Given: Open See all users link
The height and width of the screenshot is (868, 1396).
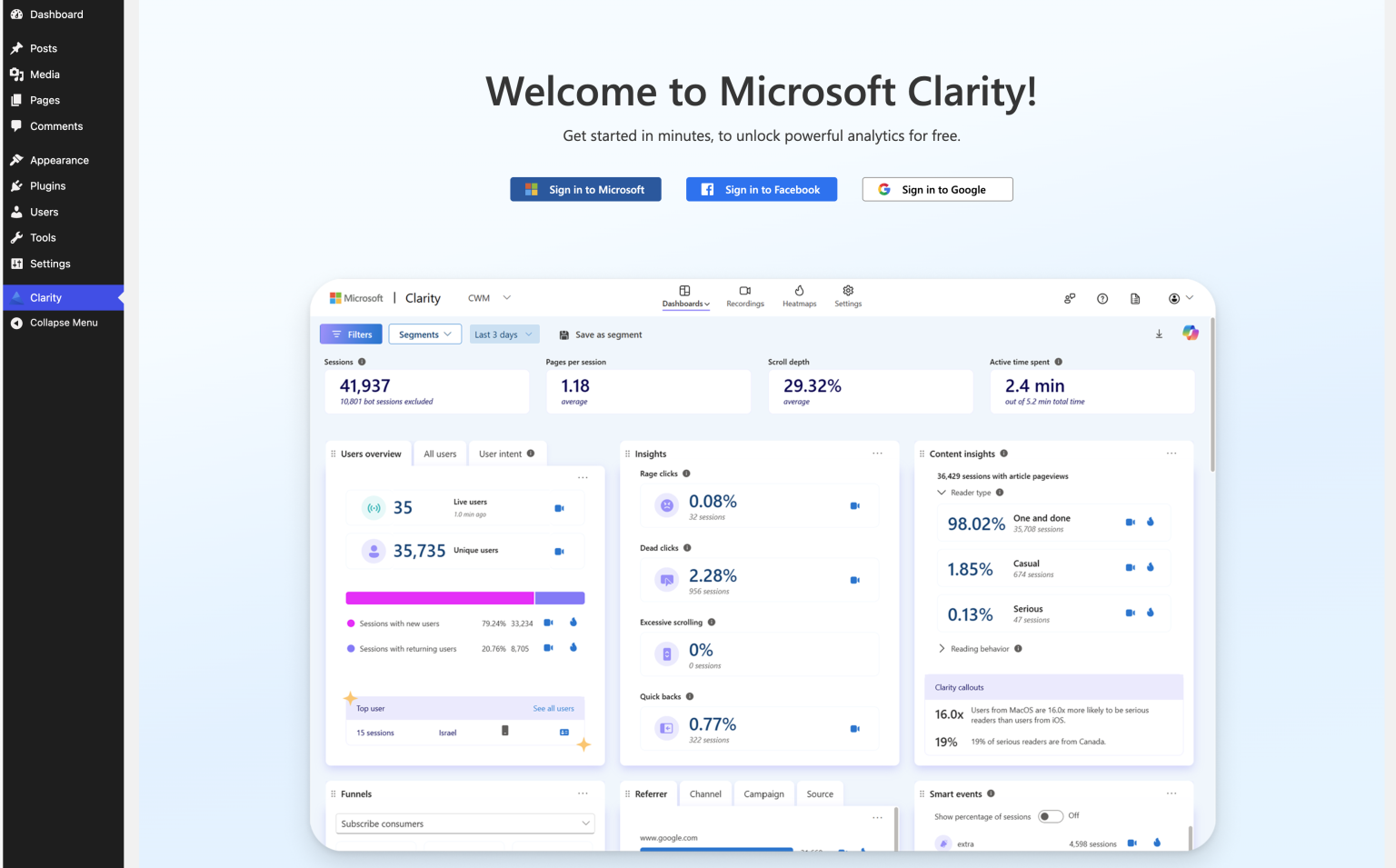Looking at the screenshot, I should [x=554, y=708].
